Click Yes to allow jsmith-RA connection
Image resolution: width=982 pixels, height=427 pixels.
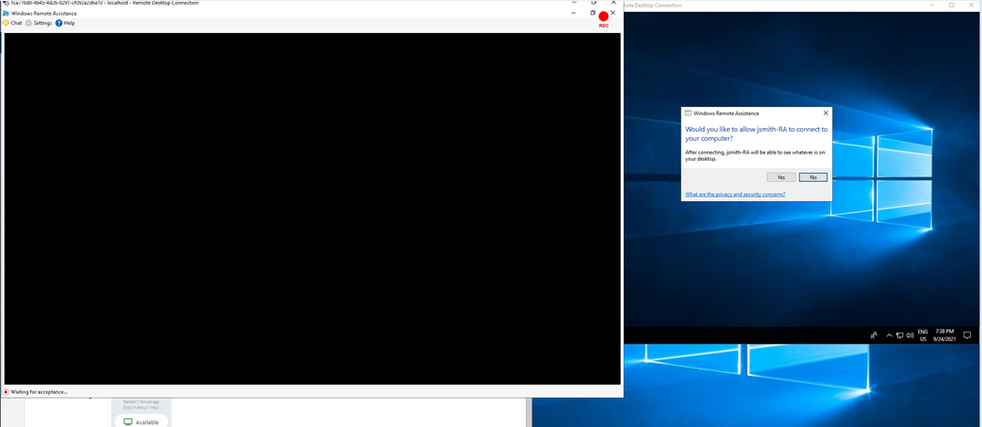point(781,177)
